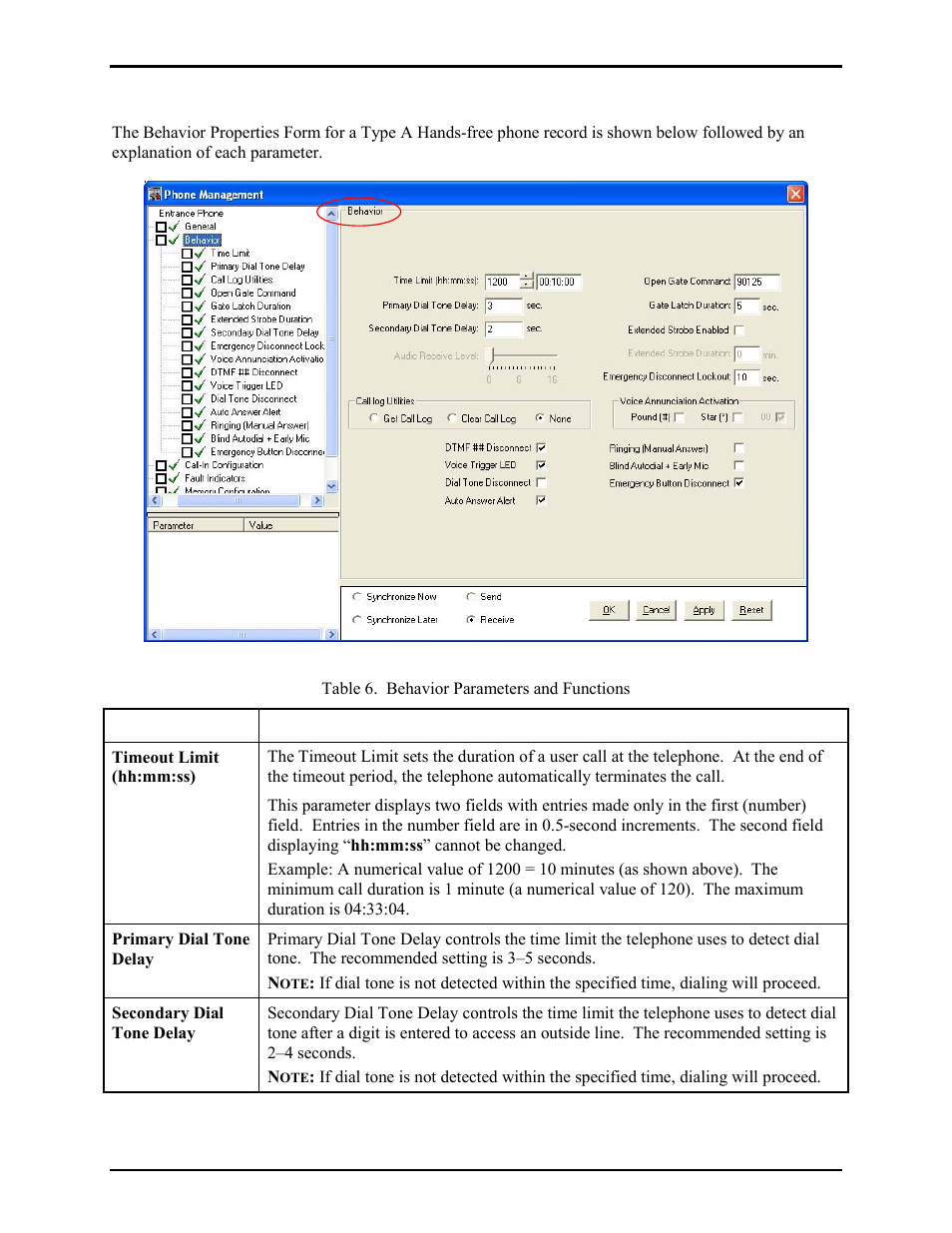Click the Gate Latch Duration field
This screenshot has height=1233, width=952.
(x=746, y=306)
